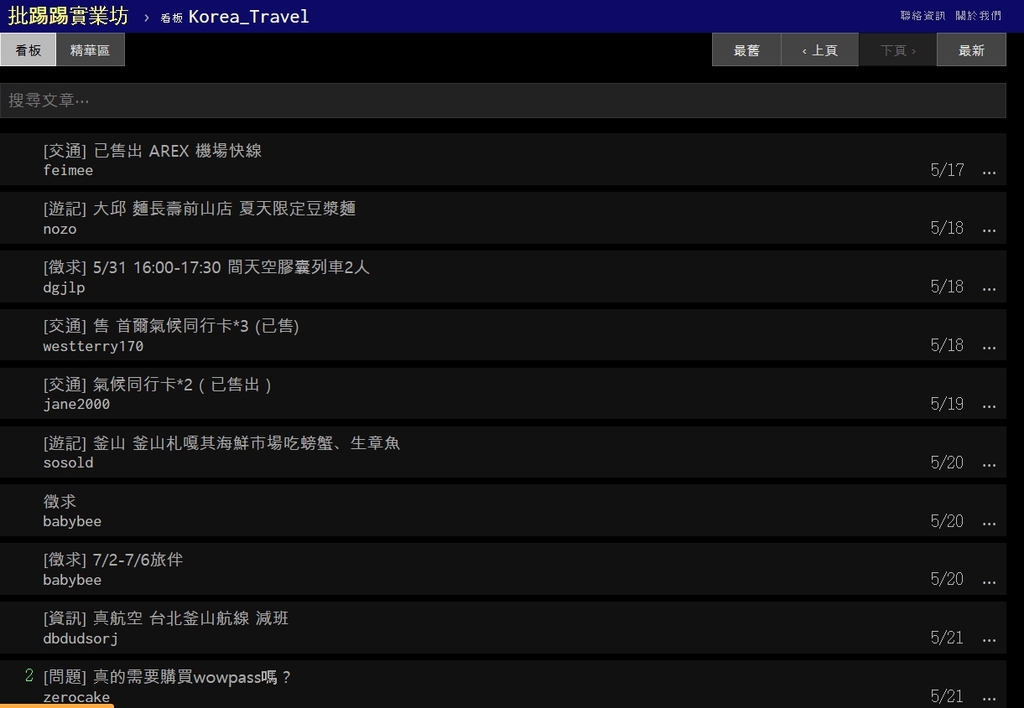This screenshot has height=708, width=1024.
Task: Open more-options menu for 徵求-only babybee post
Action: (989, 523)
